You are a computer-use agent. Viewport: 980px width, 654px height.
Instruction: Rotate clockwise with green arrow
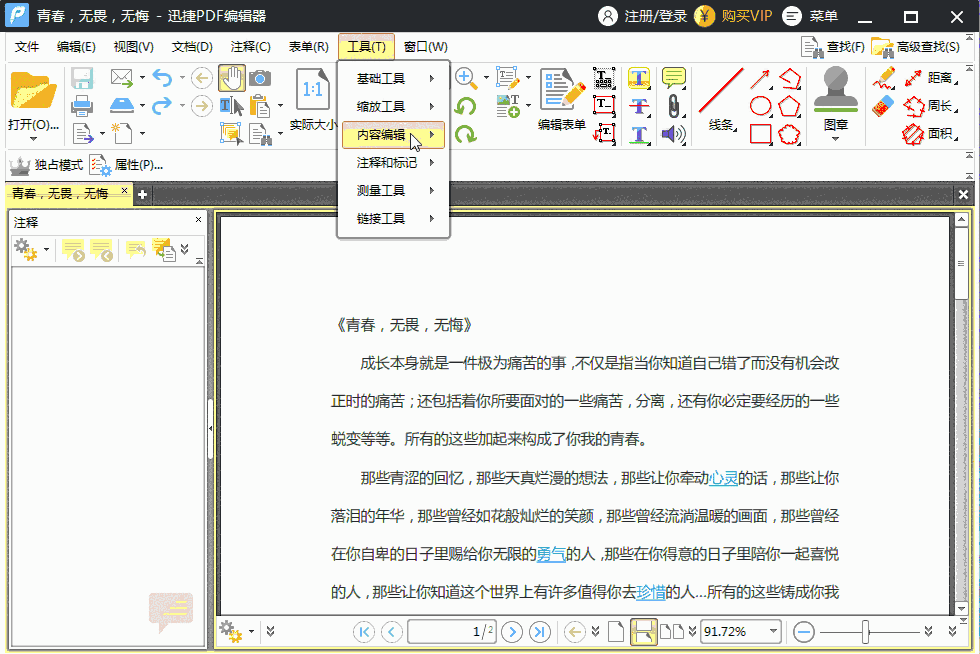point(466,133)
